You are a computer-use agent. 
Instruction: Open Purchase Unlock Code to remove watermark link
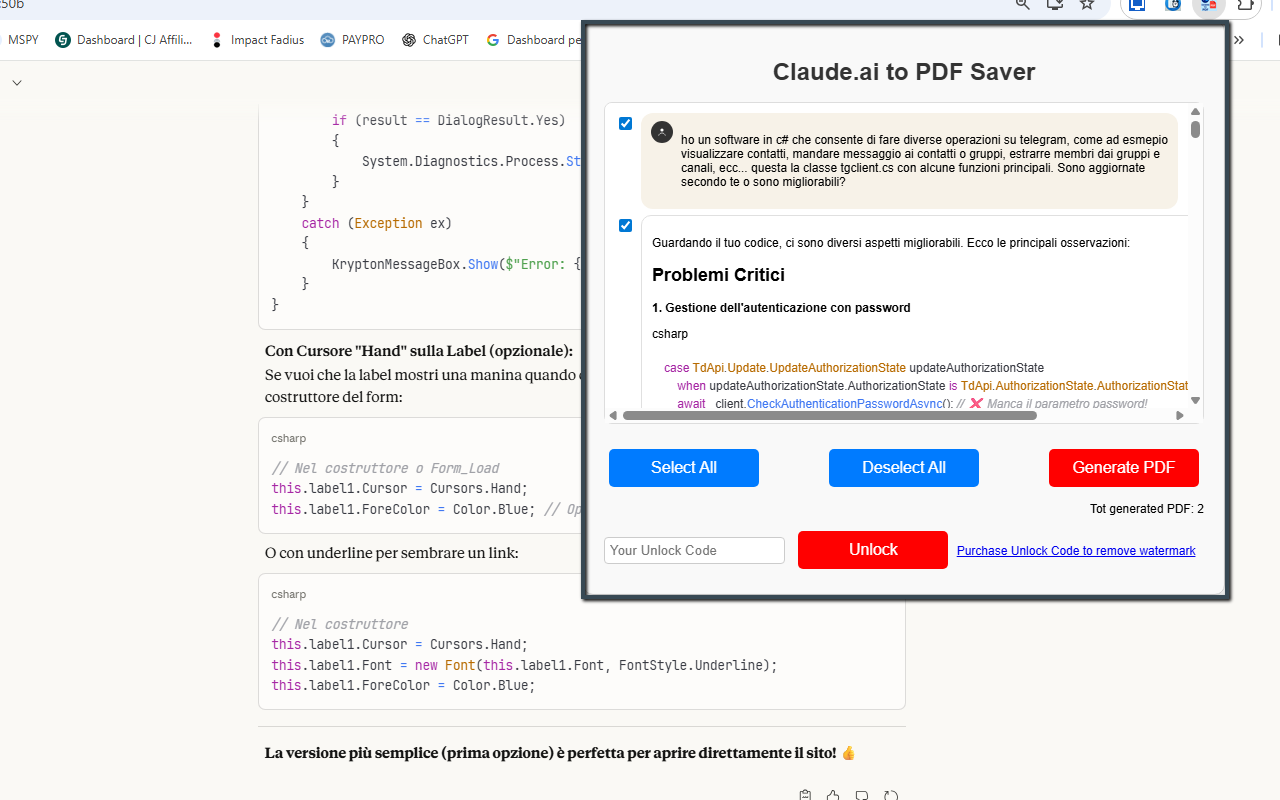1075,550
